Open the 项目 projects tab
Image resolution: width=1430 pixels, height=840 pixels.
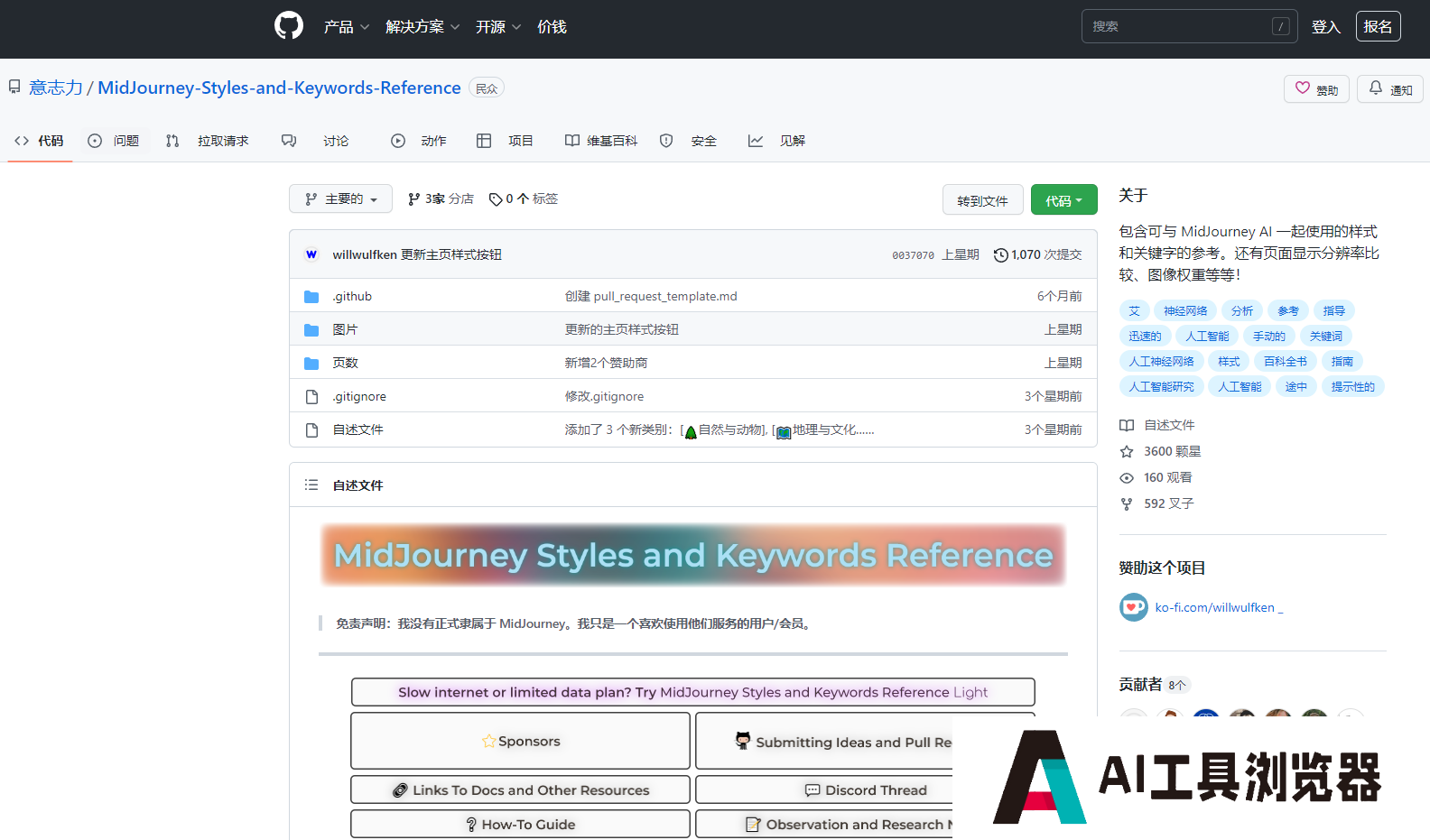[x=505, y=141]
